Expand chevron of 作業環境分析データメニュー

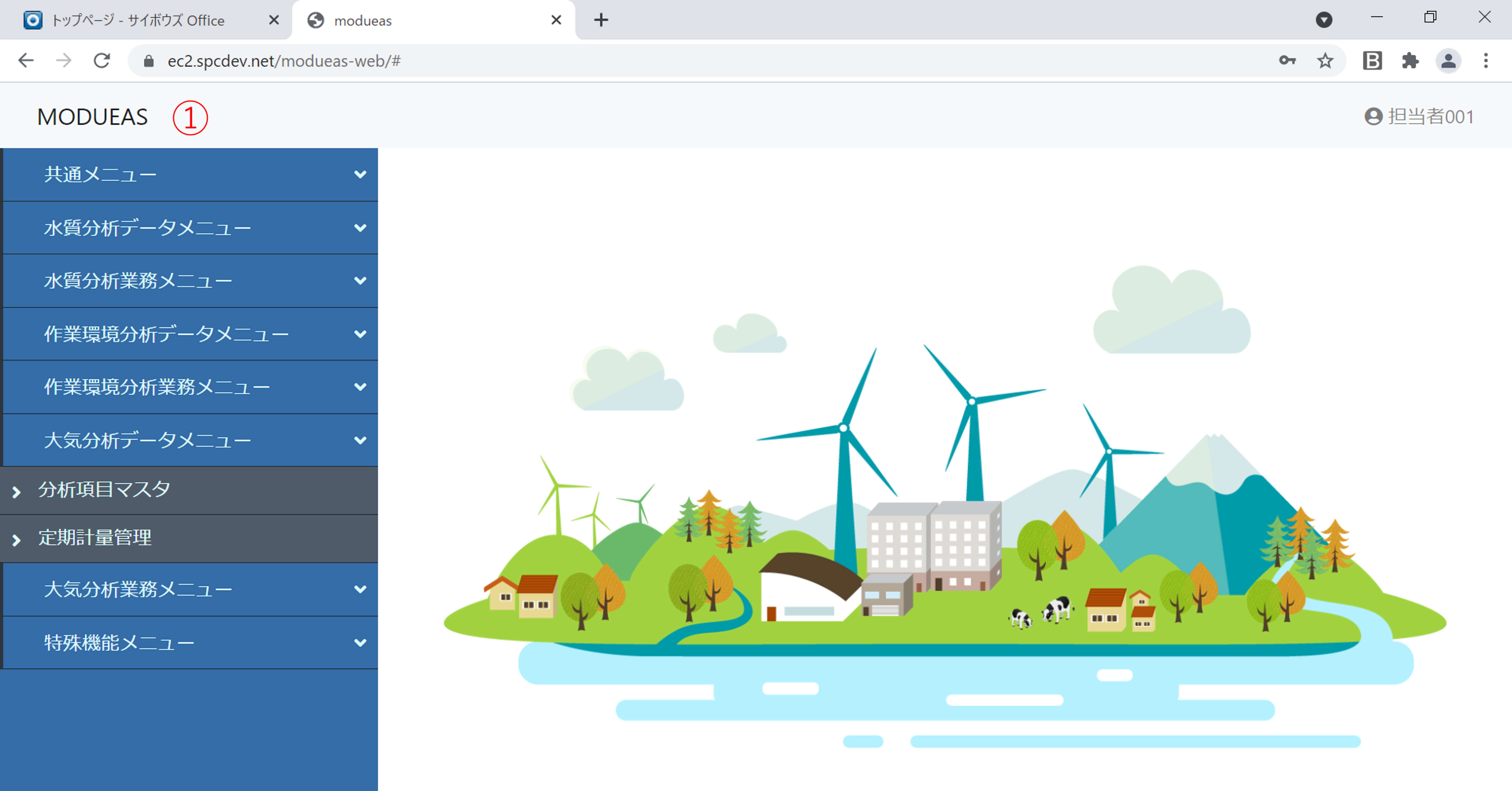(360, 334)
